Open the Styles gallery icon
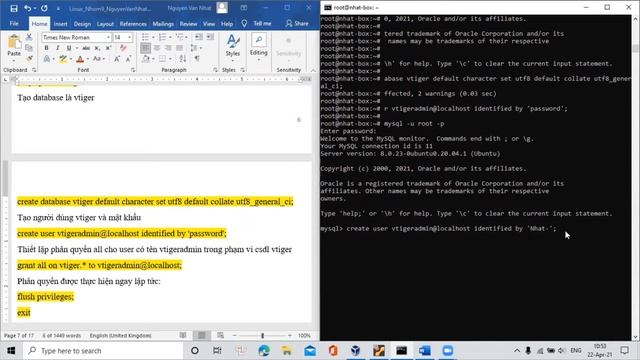This screenshot has width=640, height=360. click(x=233, y=42)
